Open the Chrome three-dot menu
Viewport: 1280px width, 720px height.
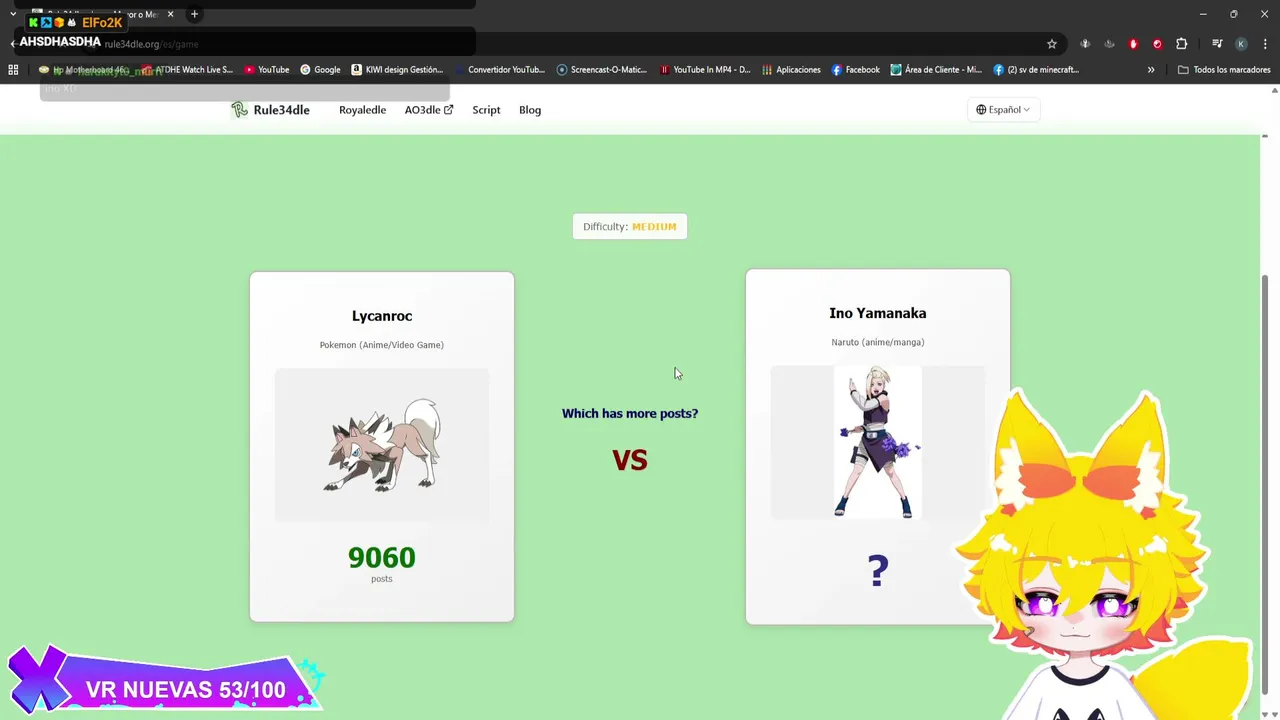coord(1265,44)
